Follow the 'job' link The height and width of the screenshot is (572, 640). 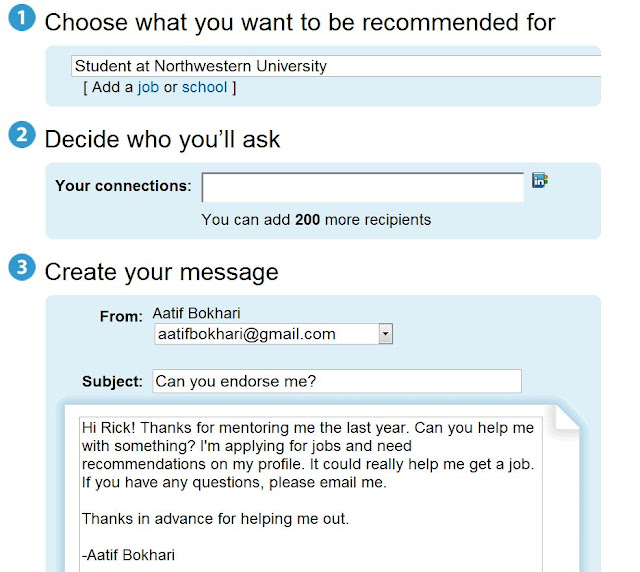pyautogui.click(x=148, y=87)
